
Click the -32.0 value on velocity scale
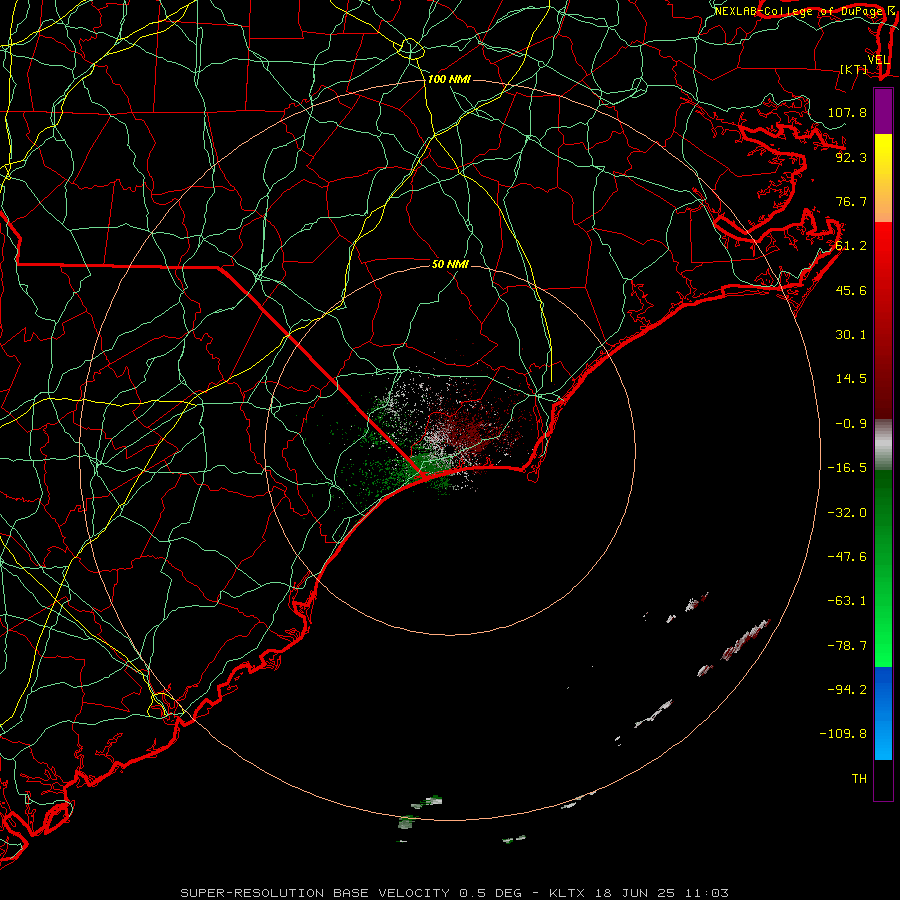tap(847, 513)
